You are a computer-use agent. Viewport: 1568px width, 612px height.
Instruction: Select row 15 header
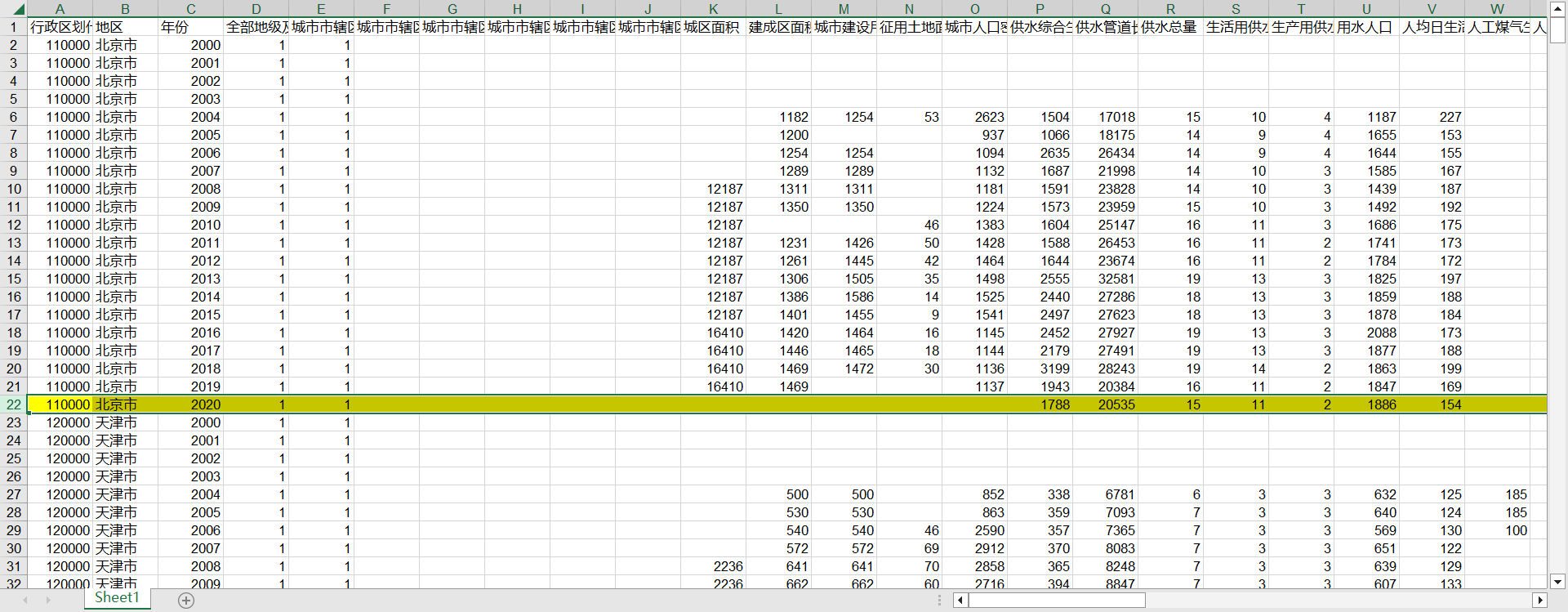13,279
